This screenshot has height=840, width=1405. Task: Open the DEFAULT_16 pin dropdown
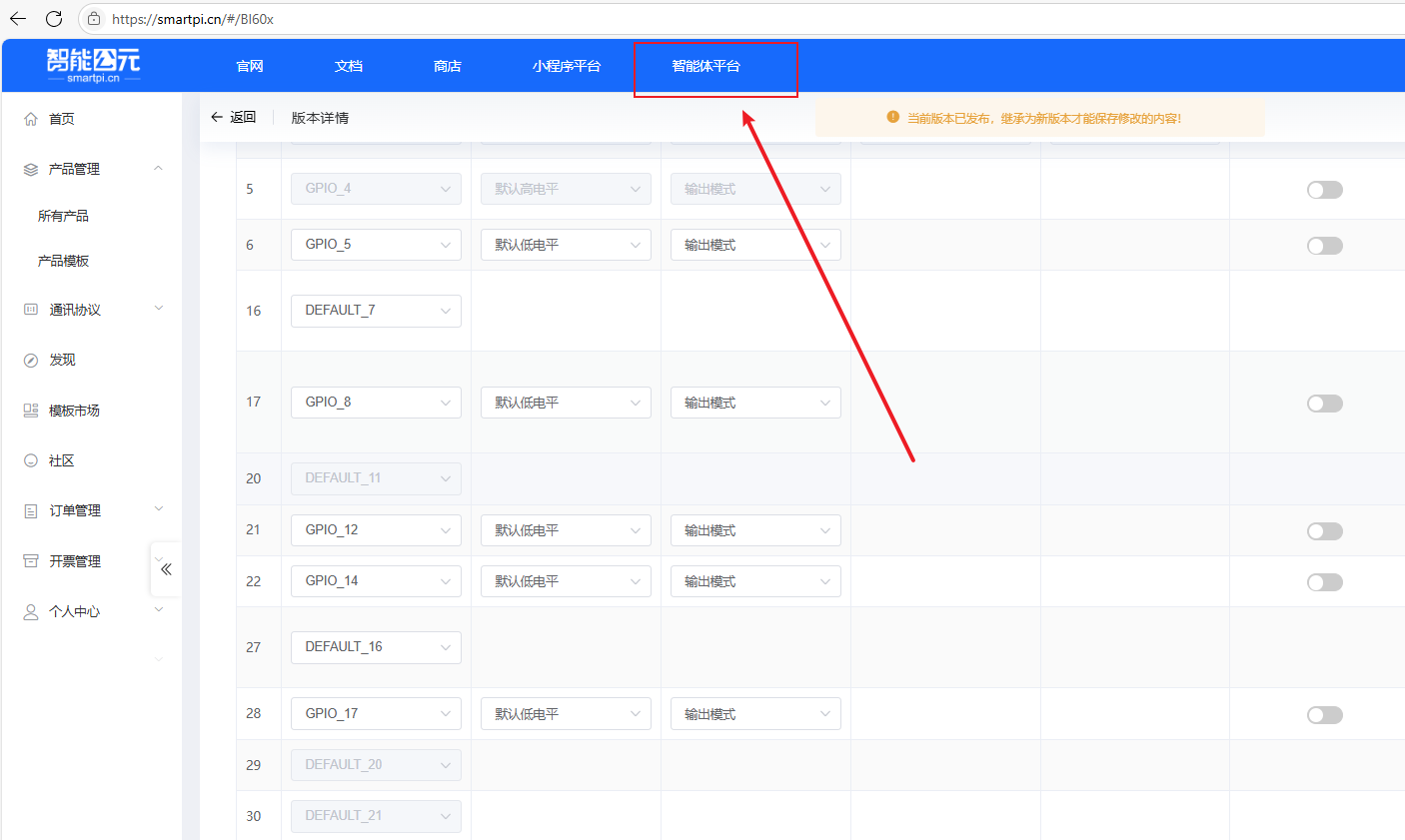pos(376,647)
